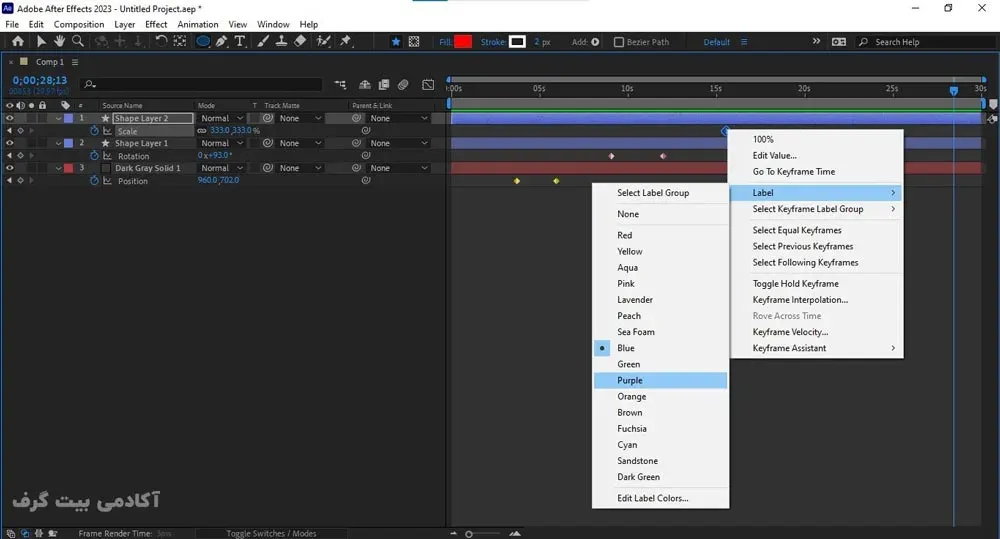The height and width of the screenshot is (539, 1000).
Task: Collapse Shape Layer 2 properties arrow
Action: click(x=58, y=119)
